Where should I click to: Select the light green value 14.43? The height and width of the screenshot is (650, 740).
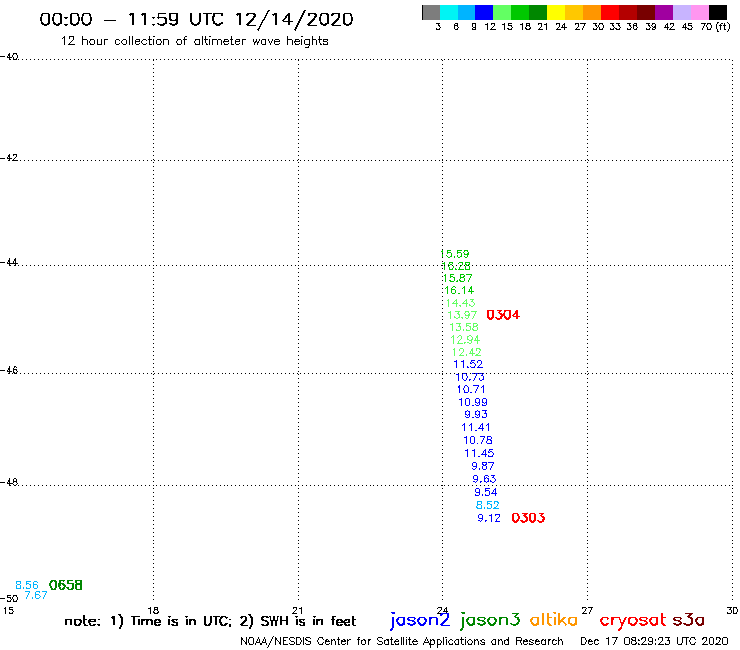pos(461,303)
